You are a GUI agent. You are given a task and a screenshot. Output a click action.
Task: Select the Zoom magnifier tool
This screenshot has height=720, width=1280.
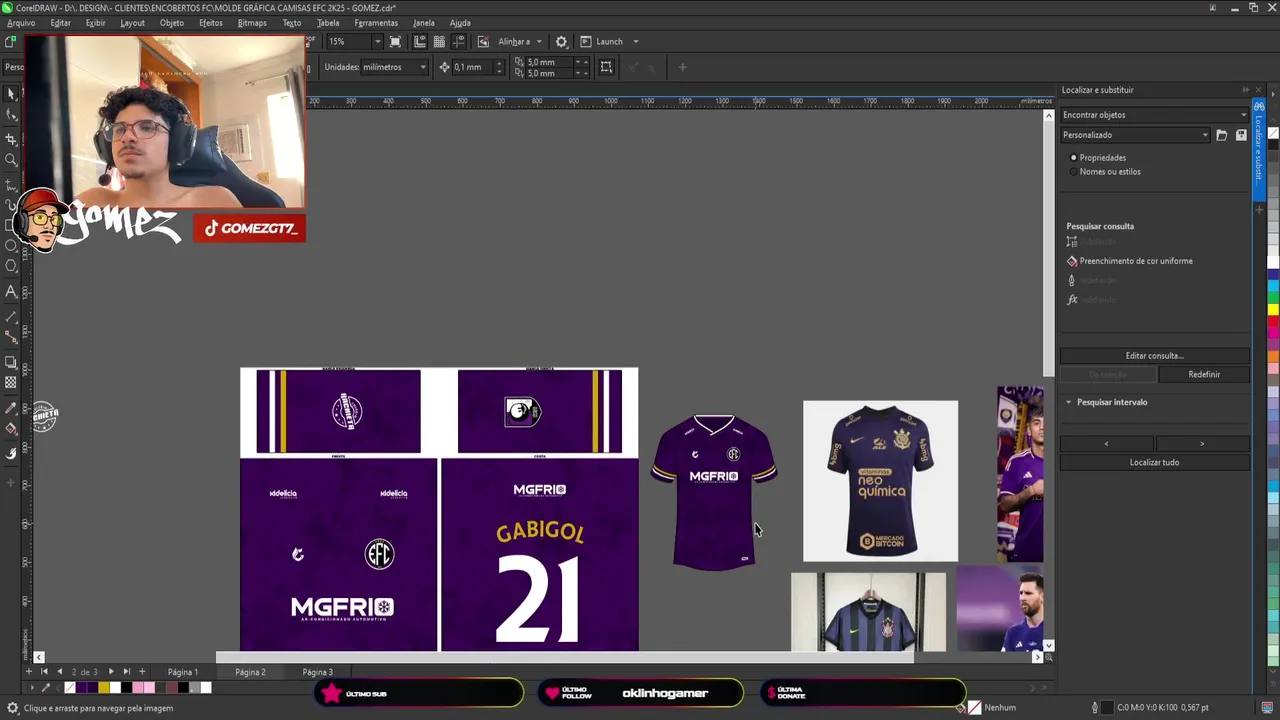[11, 160]
